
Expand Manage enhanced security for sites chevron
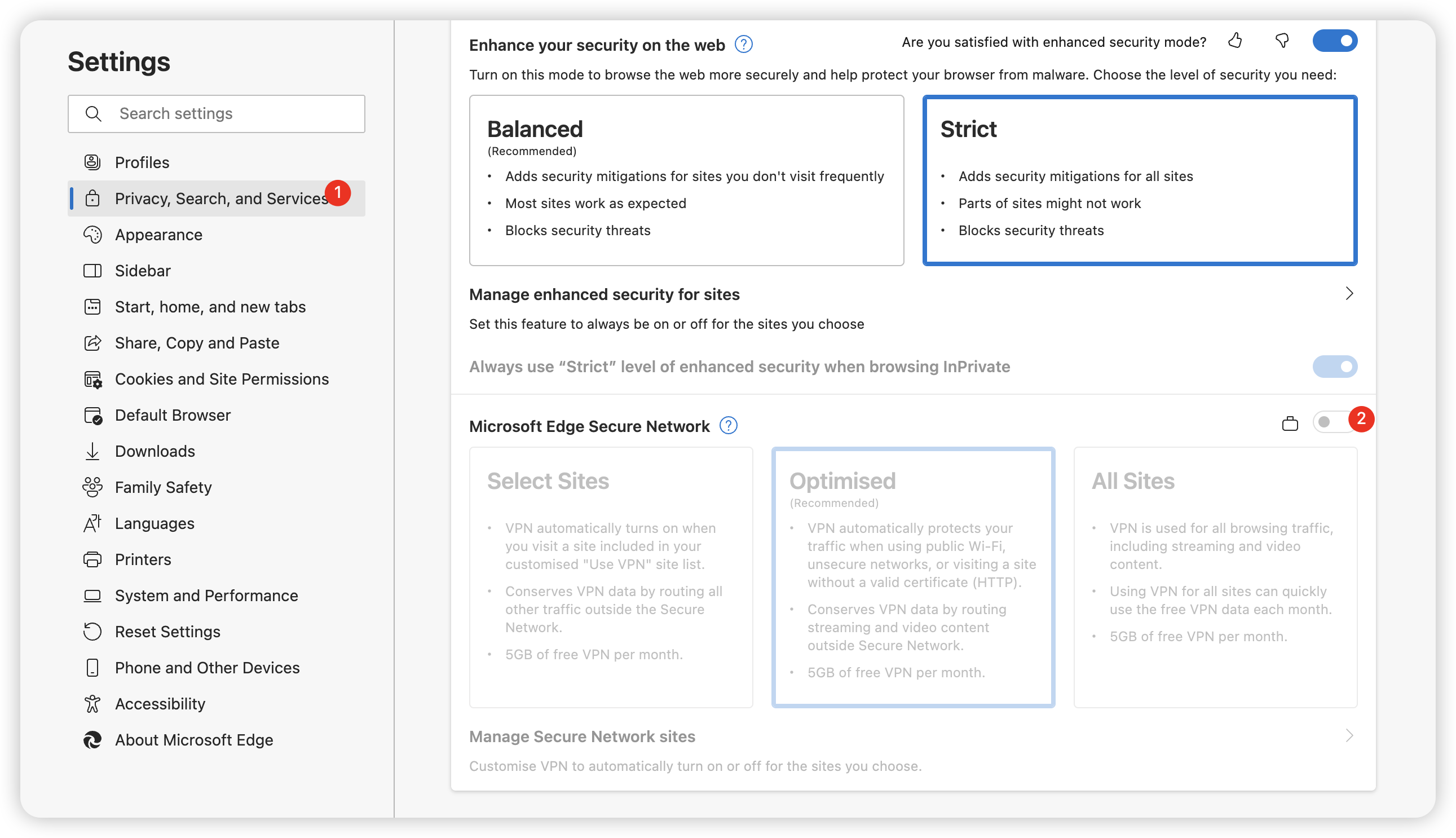point(1349,294)
